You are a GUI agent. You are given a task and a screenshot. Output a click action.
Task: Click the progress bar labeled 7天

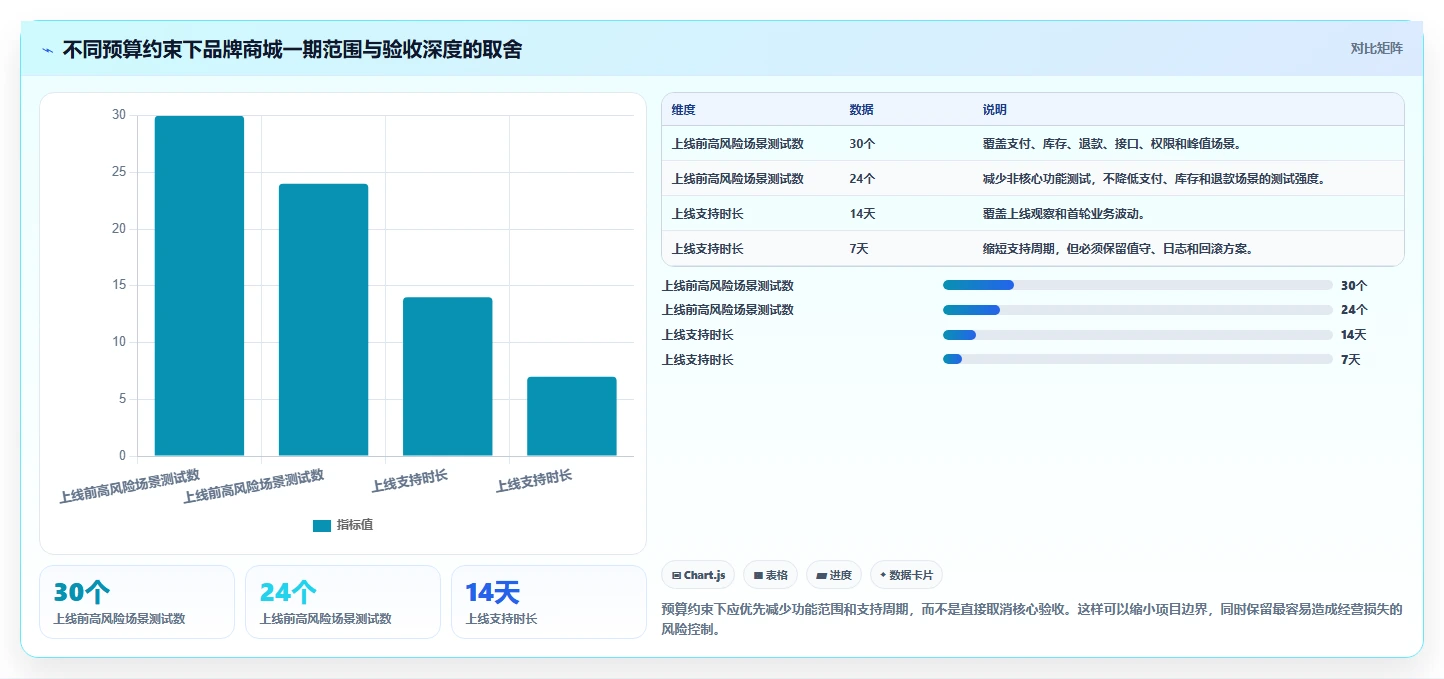coord(1137,359)
